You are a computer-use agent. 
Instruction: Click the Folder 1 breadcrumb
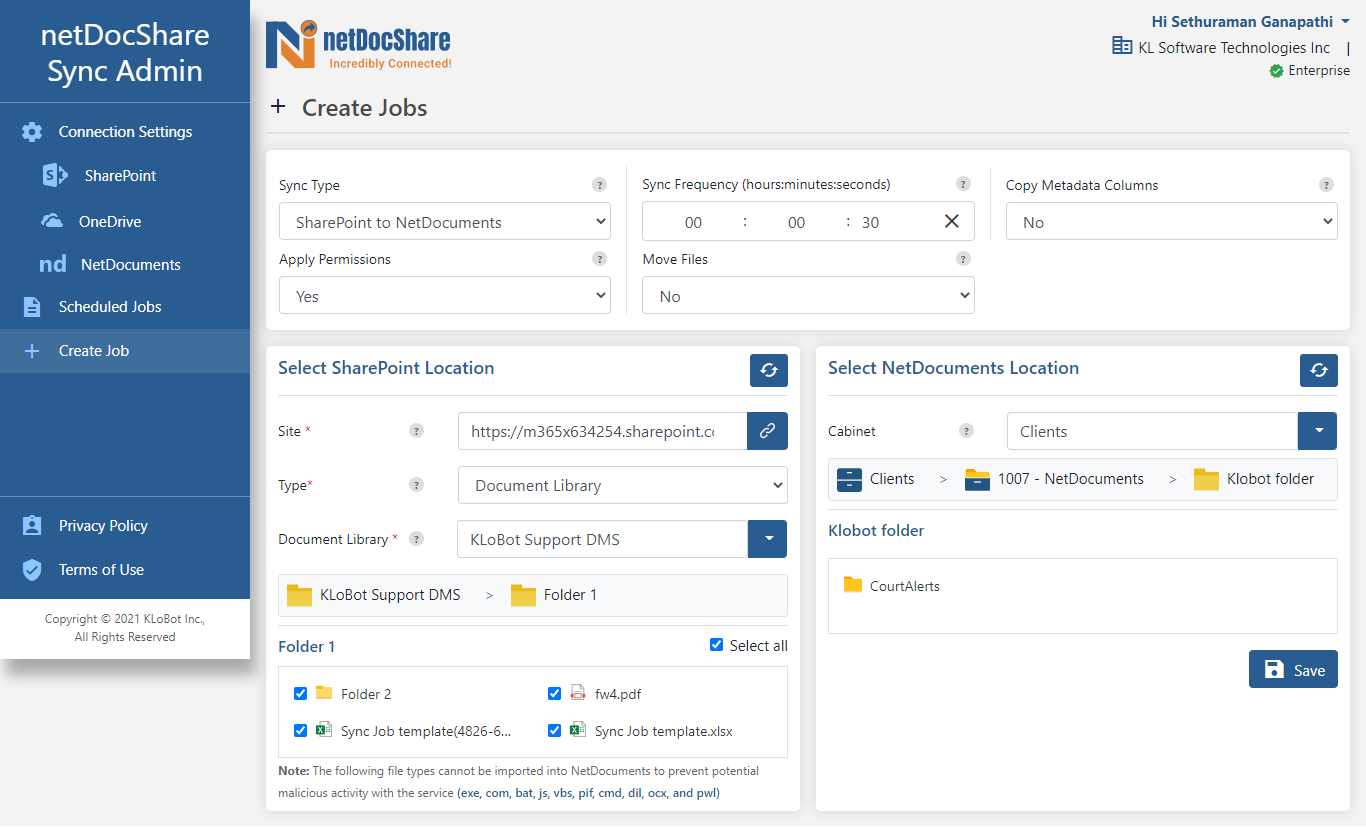click(x=554, y=595)
